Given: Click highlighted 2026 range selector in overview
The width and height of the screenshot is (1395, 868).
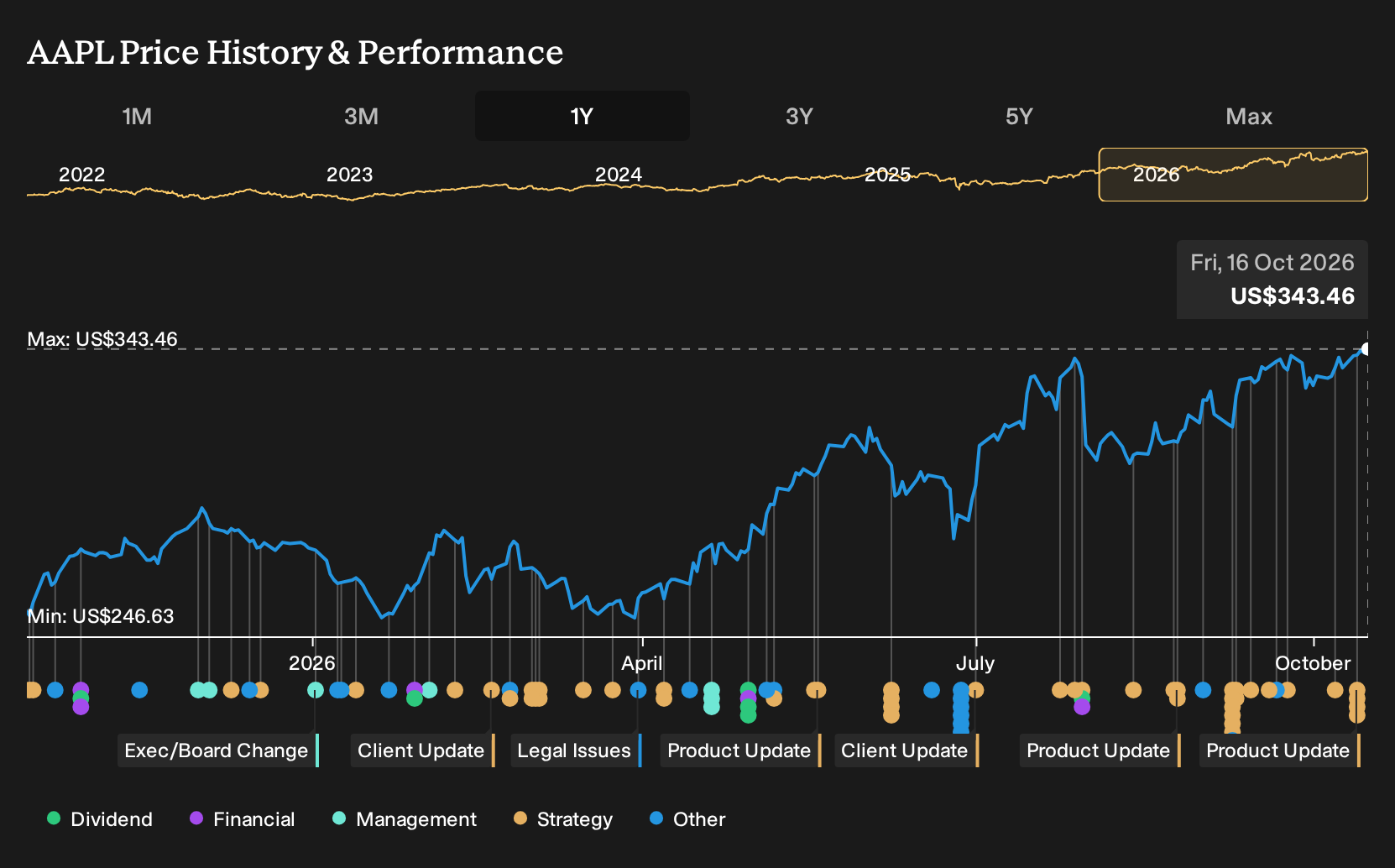Looking at the screenshot, I should click(x=1233, y=175).
